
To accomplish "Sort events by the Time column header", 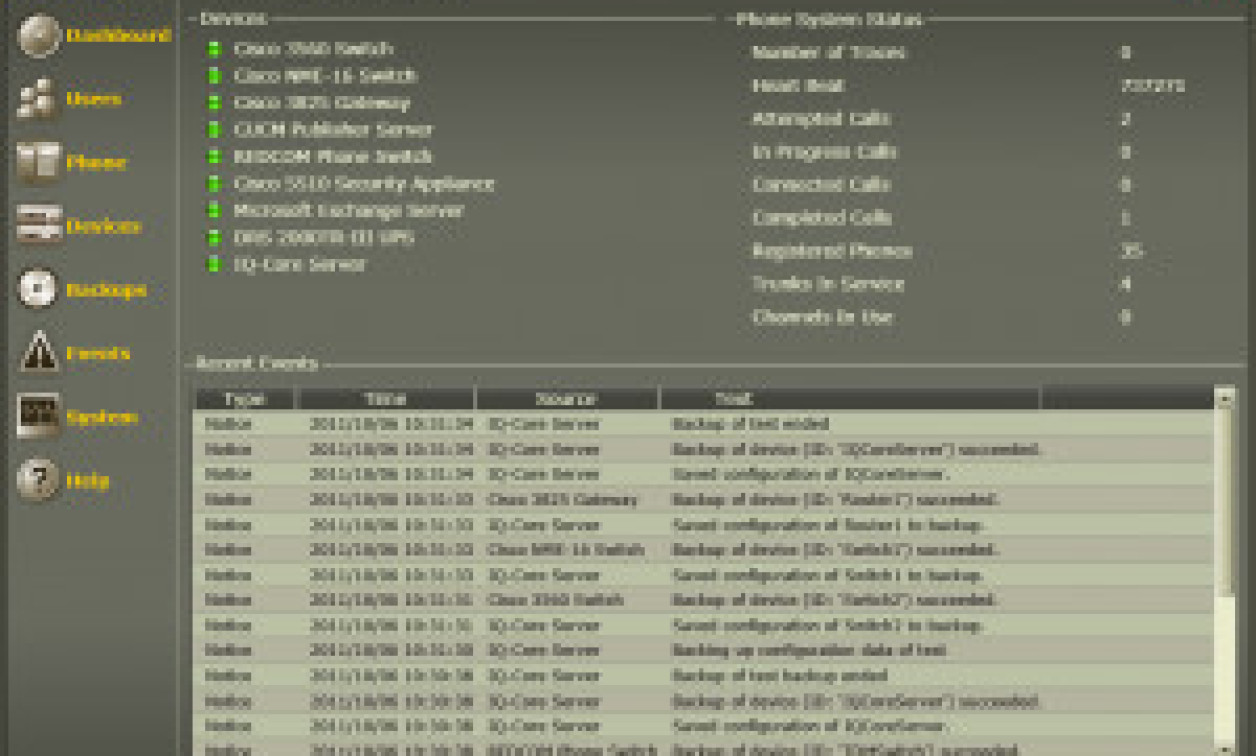I will point(385,399).
